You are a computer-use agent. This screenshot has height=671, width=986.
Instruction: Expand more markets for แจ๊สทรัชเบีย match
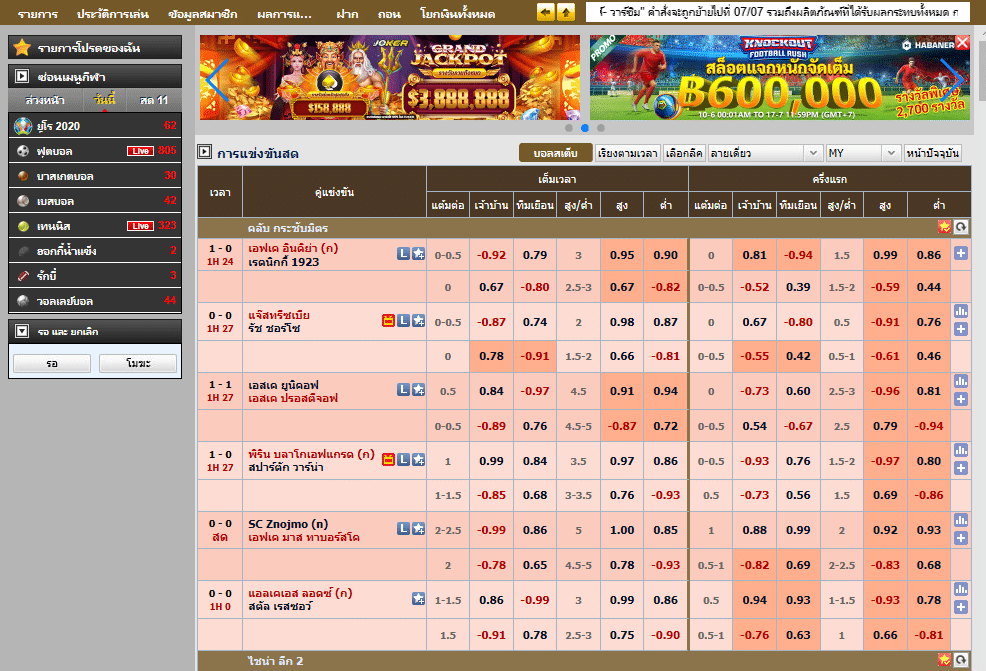[x=961, y=329]
